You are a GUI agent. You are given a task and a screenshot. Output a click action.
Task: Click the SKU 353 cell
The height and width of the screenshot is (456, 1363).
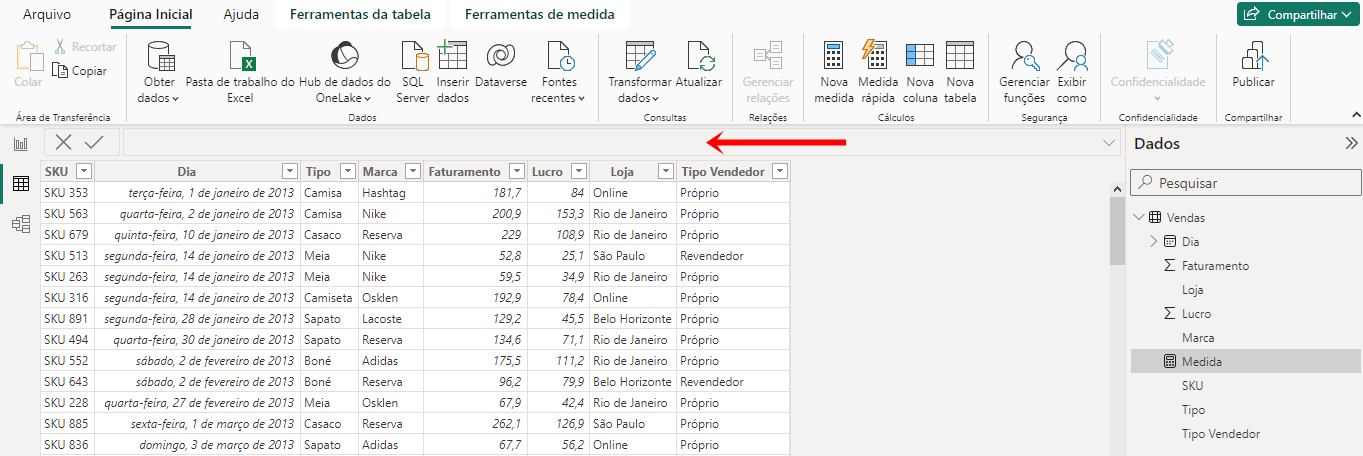tap(67, 192)
